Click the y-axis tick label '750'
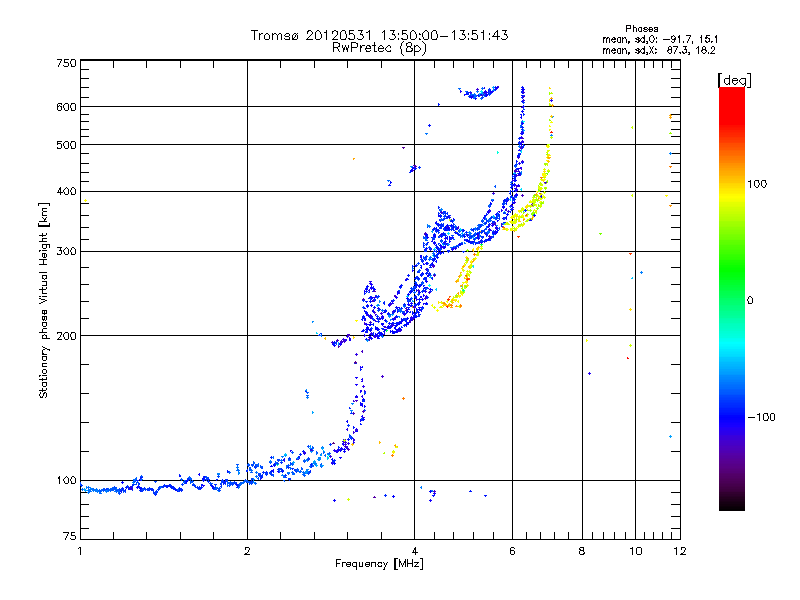This screenshot has height=600, width=800. click(x=66, y=63)
